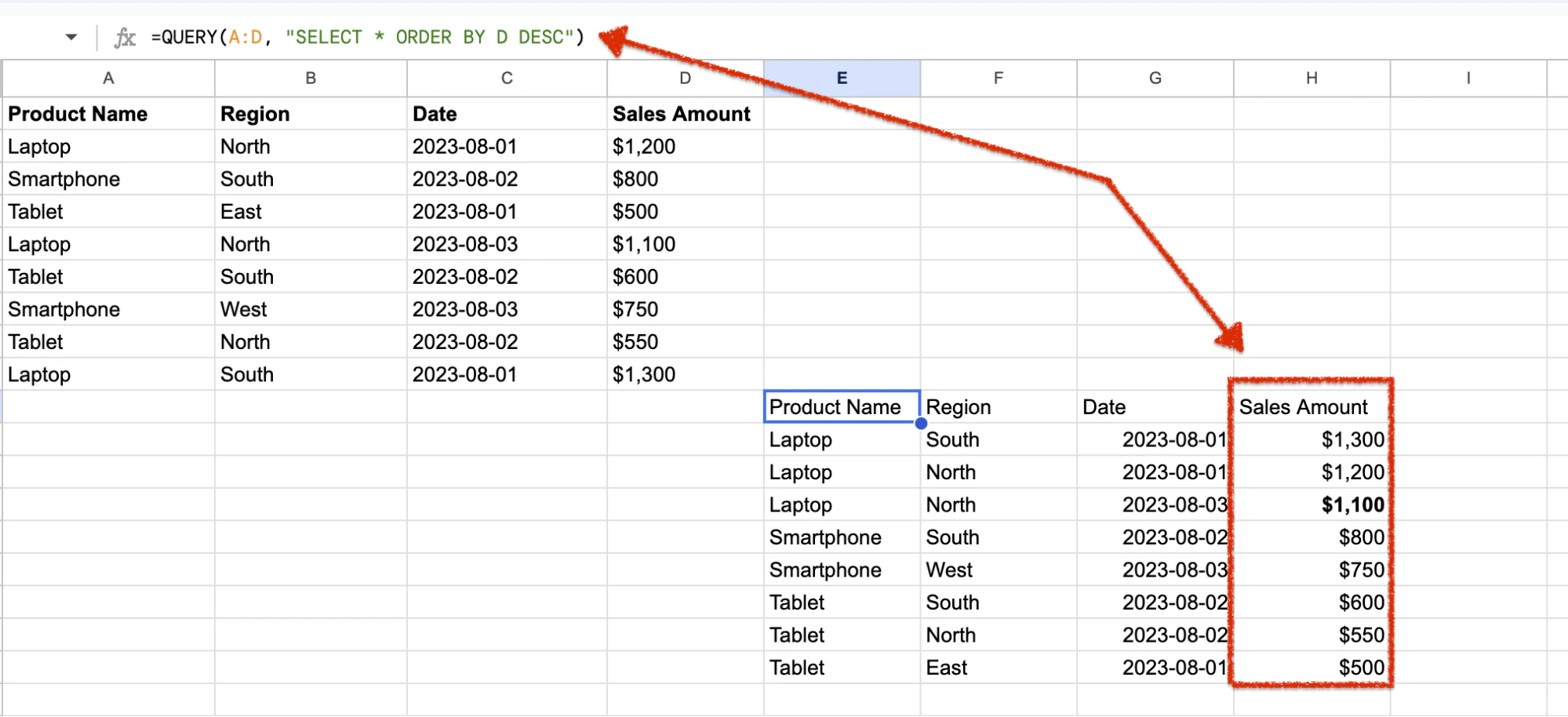
Task: Select column F header
Action: click(x=999, y=78)
